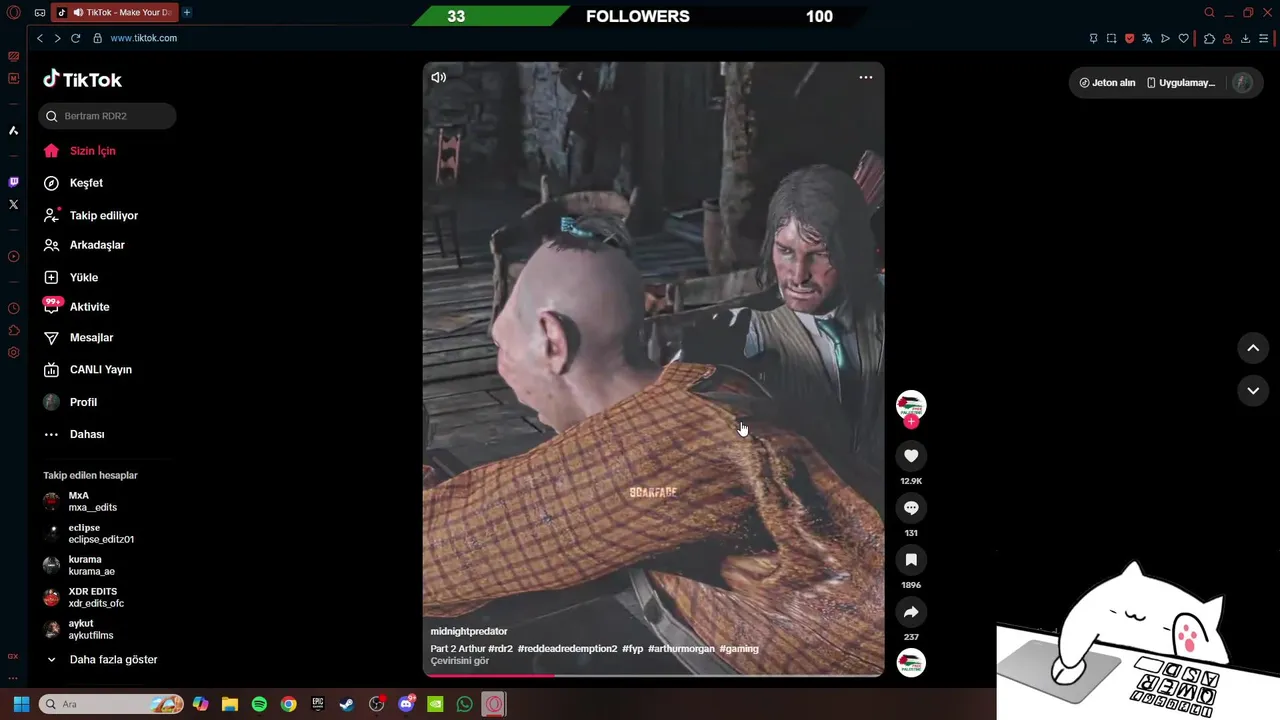Open midnightpredator username on the video

click(469, 631)
